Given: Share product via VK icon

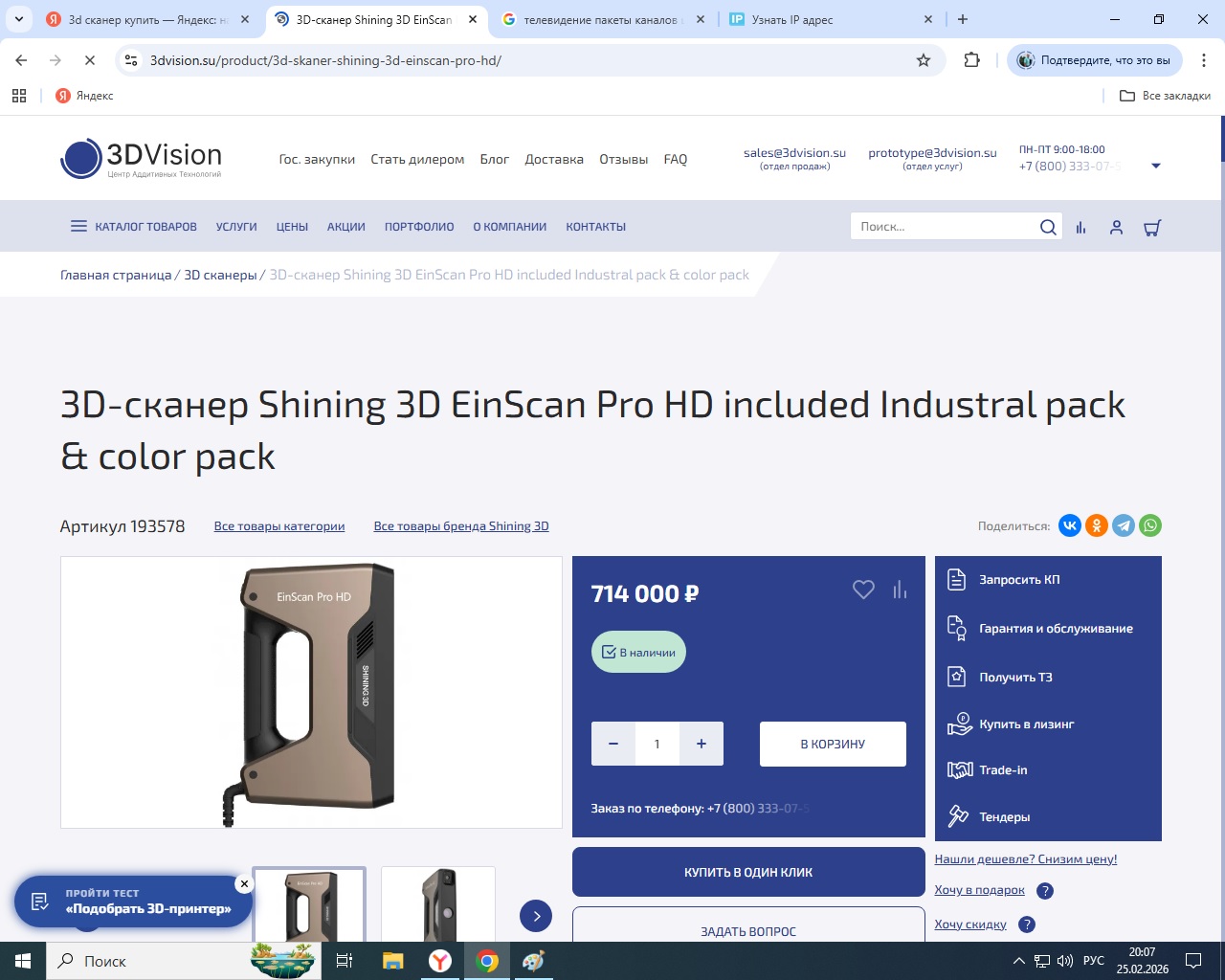Looking at the screenshot, I should (x=1070, y=525).
